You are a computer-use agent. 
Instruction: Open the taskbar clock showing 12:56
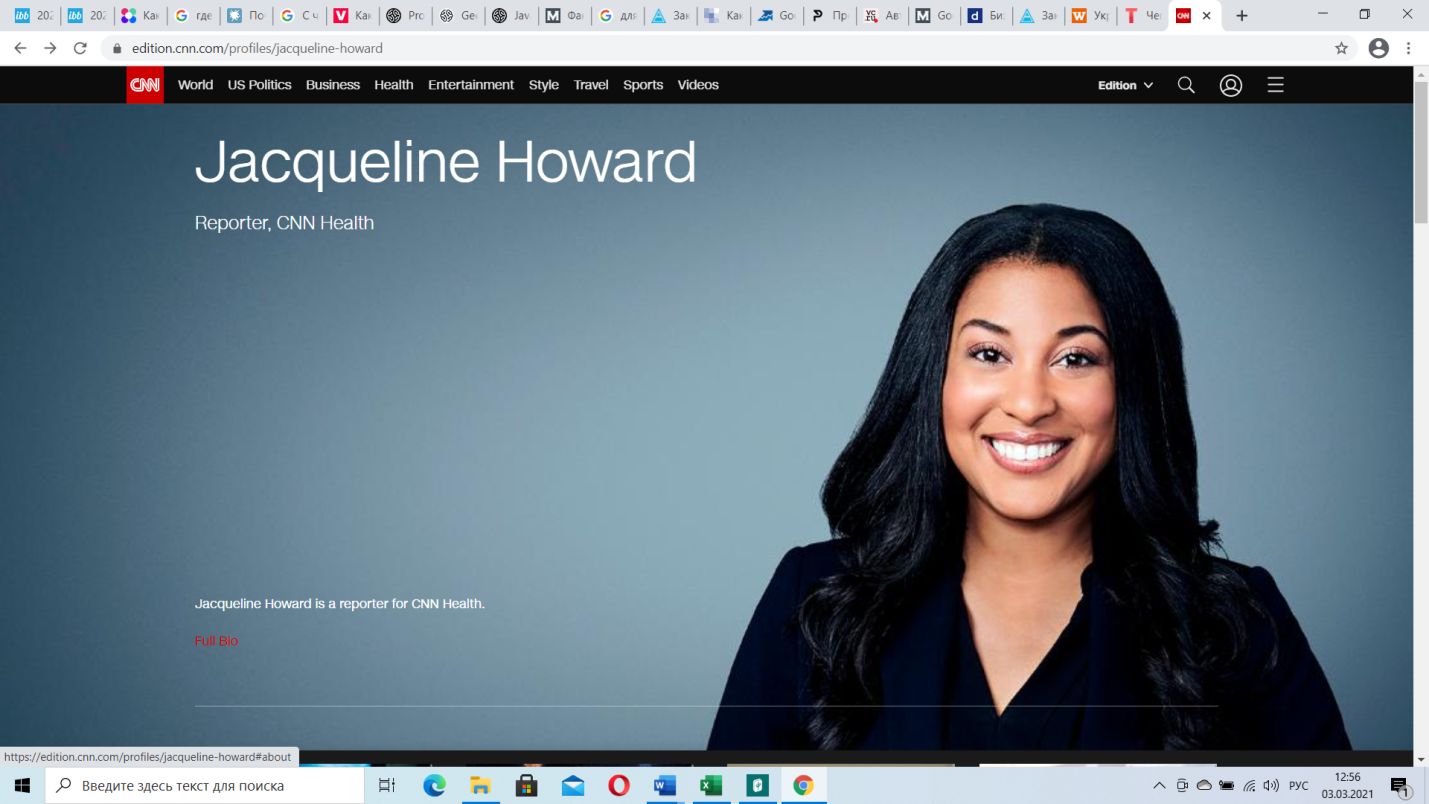coord(1347,786)
